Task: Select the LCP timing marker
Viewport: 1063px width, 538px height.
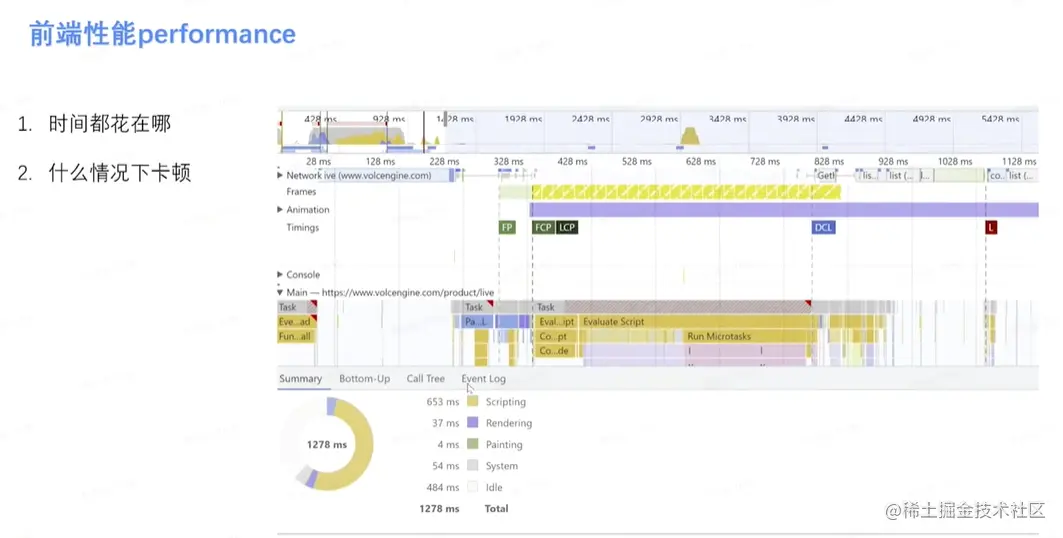Action: click(x=567, y=228)
